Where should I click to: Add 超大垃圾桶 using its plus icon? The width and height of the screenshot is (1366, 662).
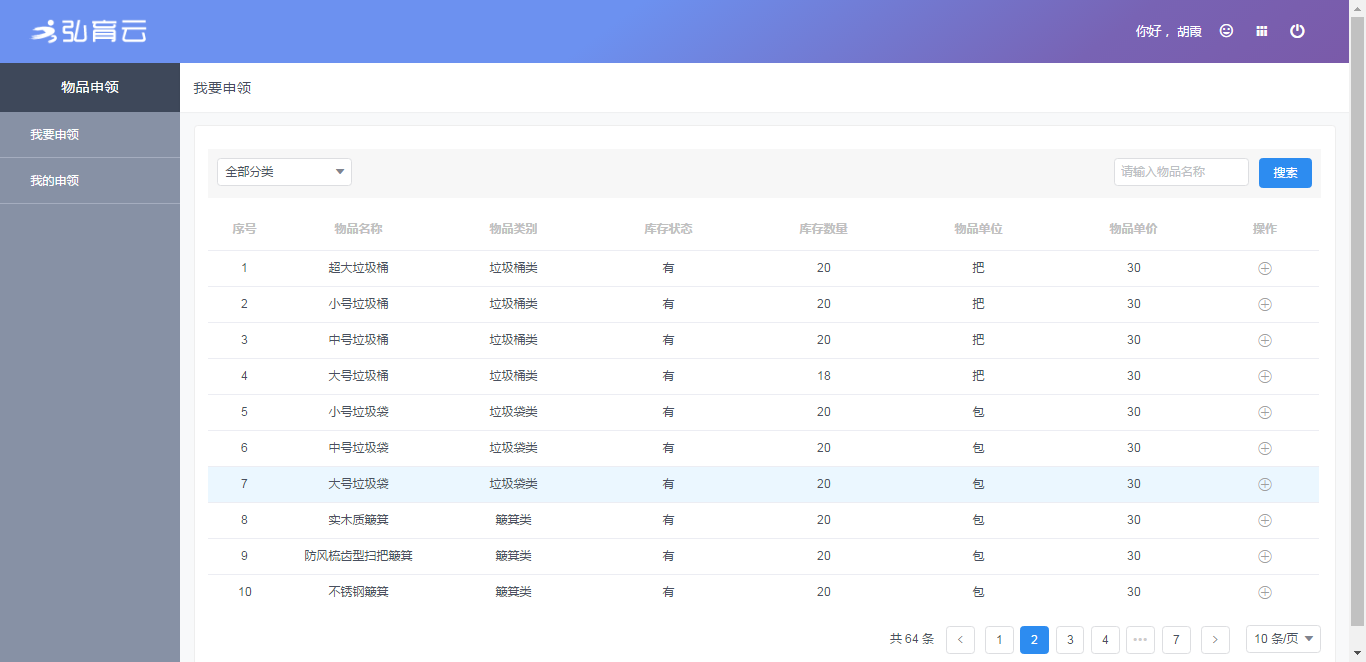(x=1264, y=268)
